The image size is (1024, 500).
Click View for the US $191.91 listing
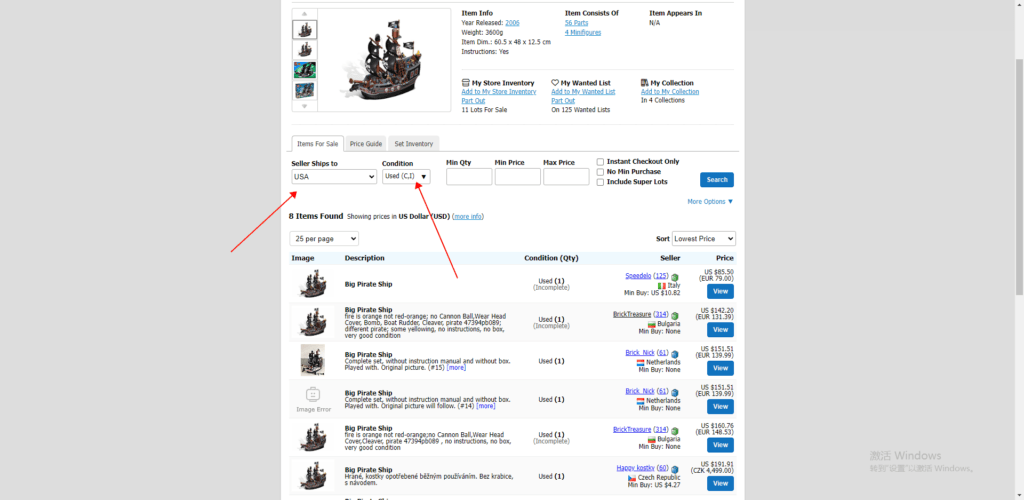click(720, 484)
